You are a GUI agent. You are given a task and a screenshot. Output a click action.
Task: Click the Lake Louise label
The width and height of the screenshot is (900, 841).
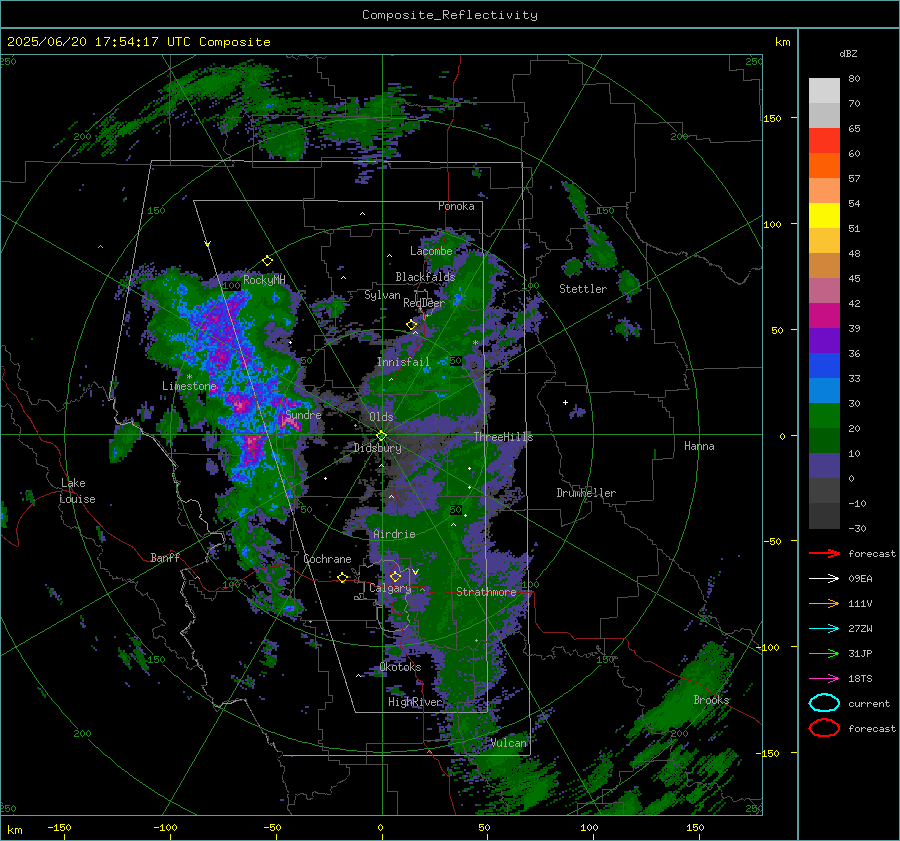(x=77, y=491)
